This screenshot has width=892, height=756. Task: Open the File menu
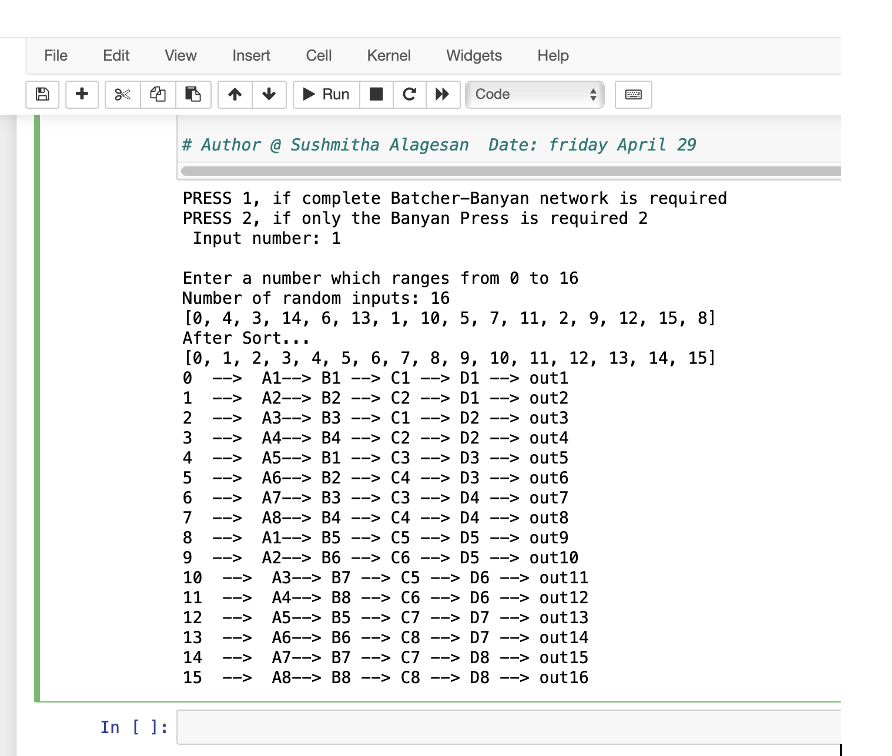[x=55, y=56]
